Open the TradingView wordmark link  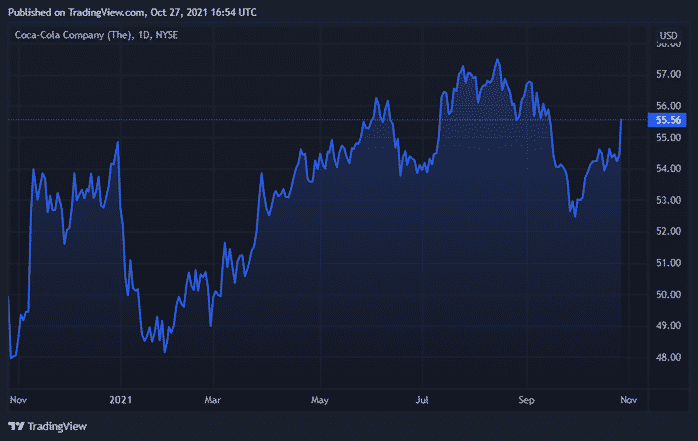[x=57, y=426]
